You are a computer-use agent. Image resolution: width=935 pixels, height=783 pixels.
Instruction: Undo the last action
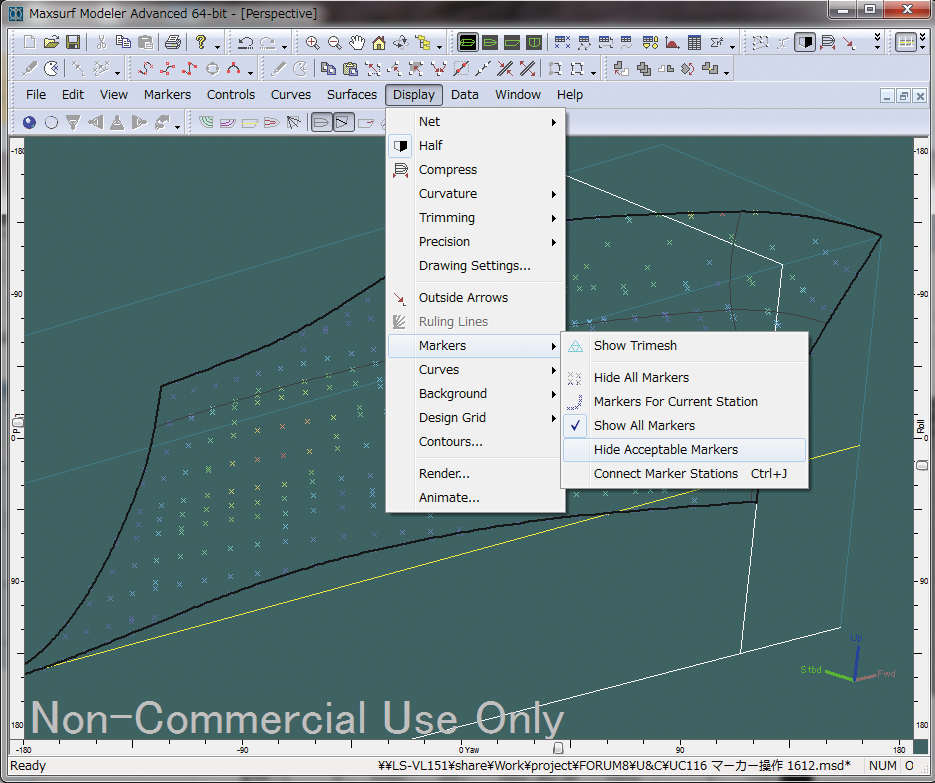coord(245,42)
